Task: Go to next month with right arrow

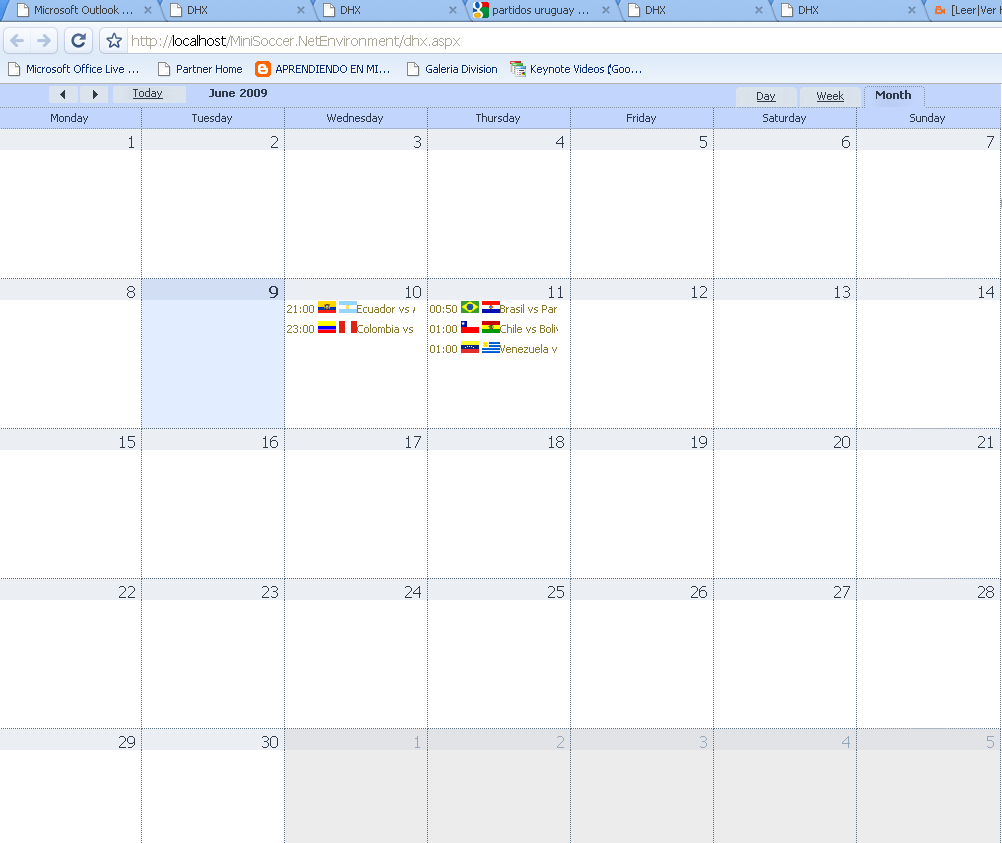Action: [95, 94]
